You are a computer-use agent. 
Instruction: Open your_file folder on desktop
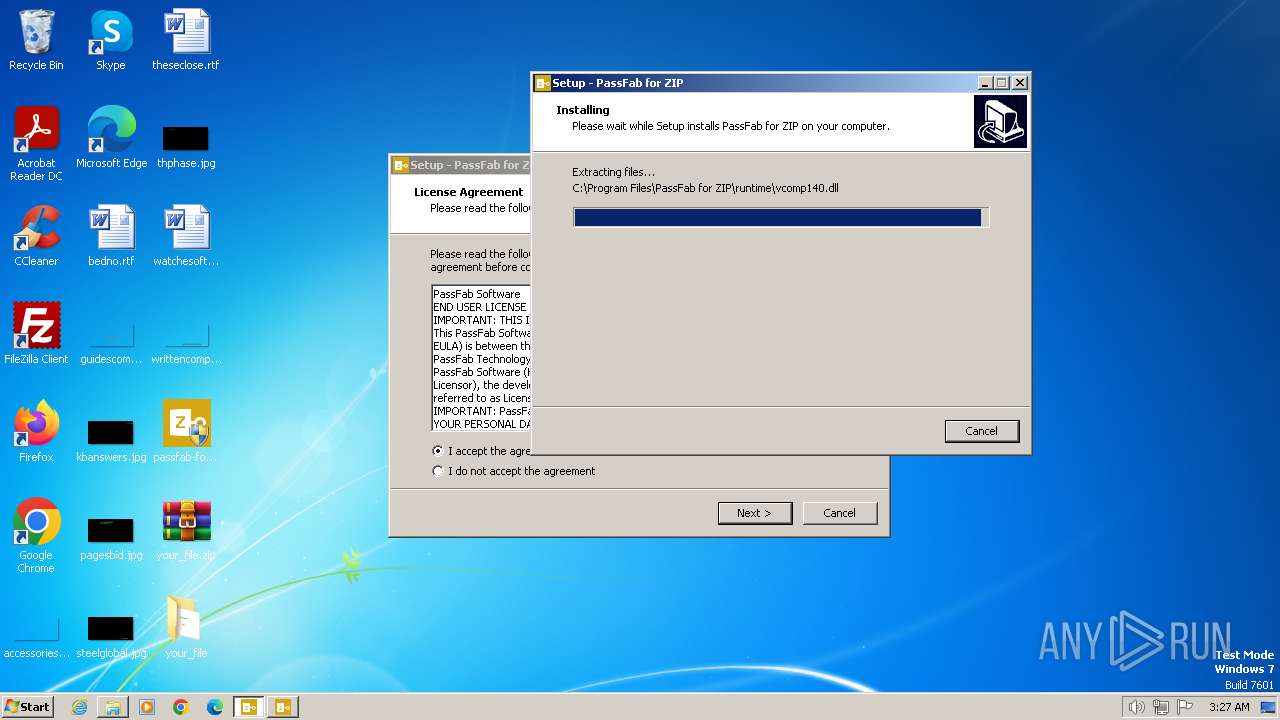(186, 628)
